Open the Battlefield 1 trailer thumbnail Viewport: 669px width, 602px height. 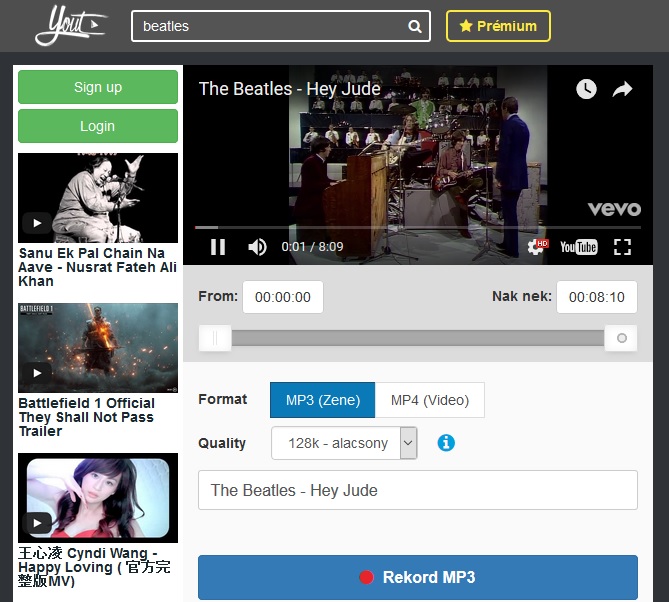pos(98,348)
